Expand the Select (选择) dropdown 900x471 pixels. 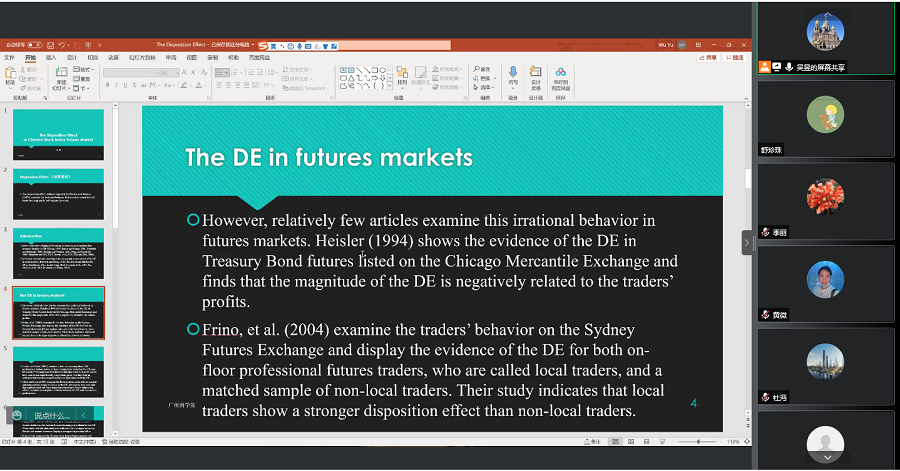click(x=486, y=88)
